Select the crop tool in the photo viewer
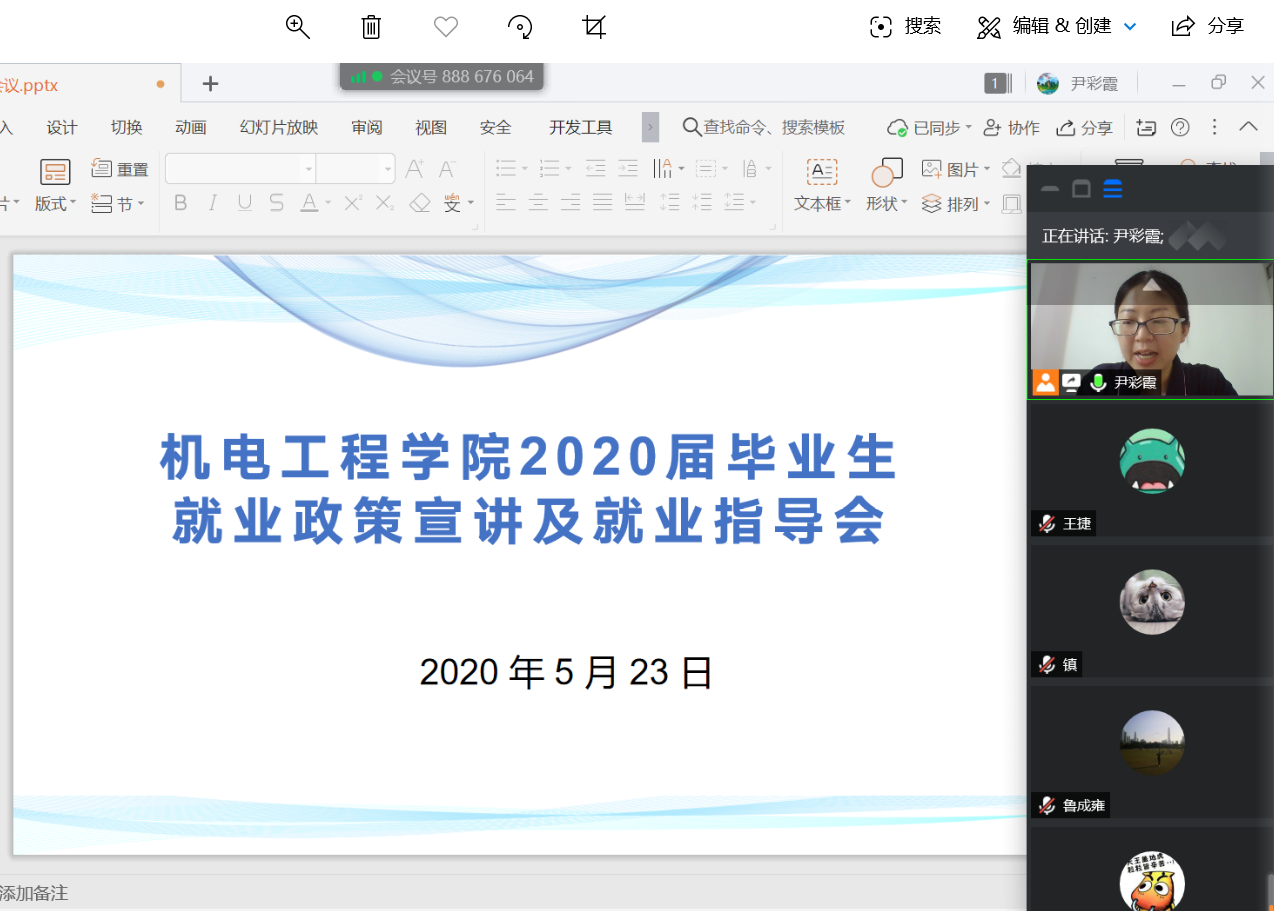The image size is (1274, 911). pos(594,27)
